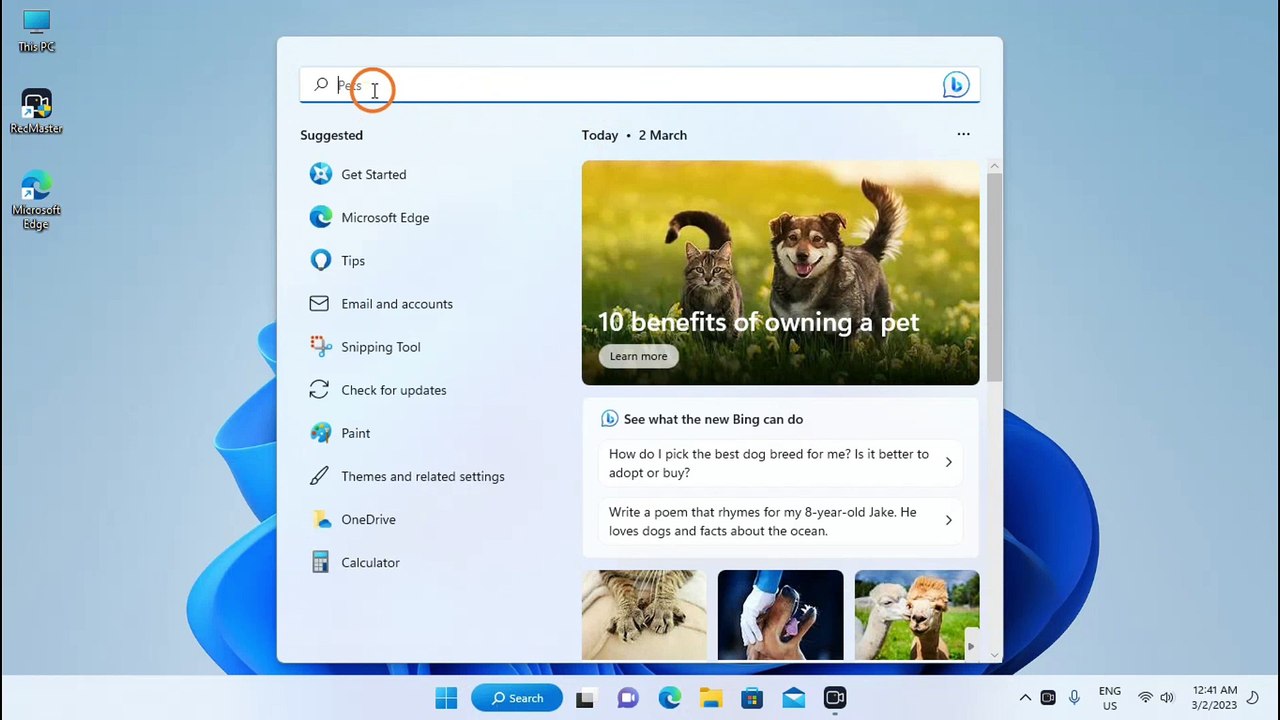This screenshot has height=720, width=1280.
Task: Click the search panel scrollbar thumb
Action: click(x=994, y=277)
